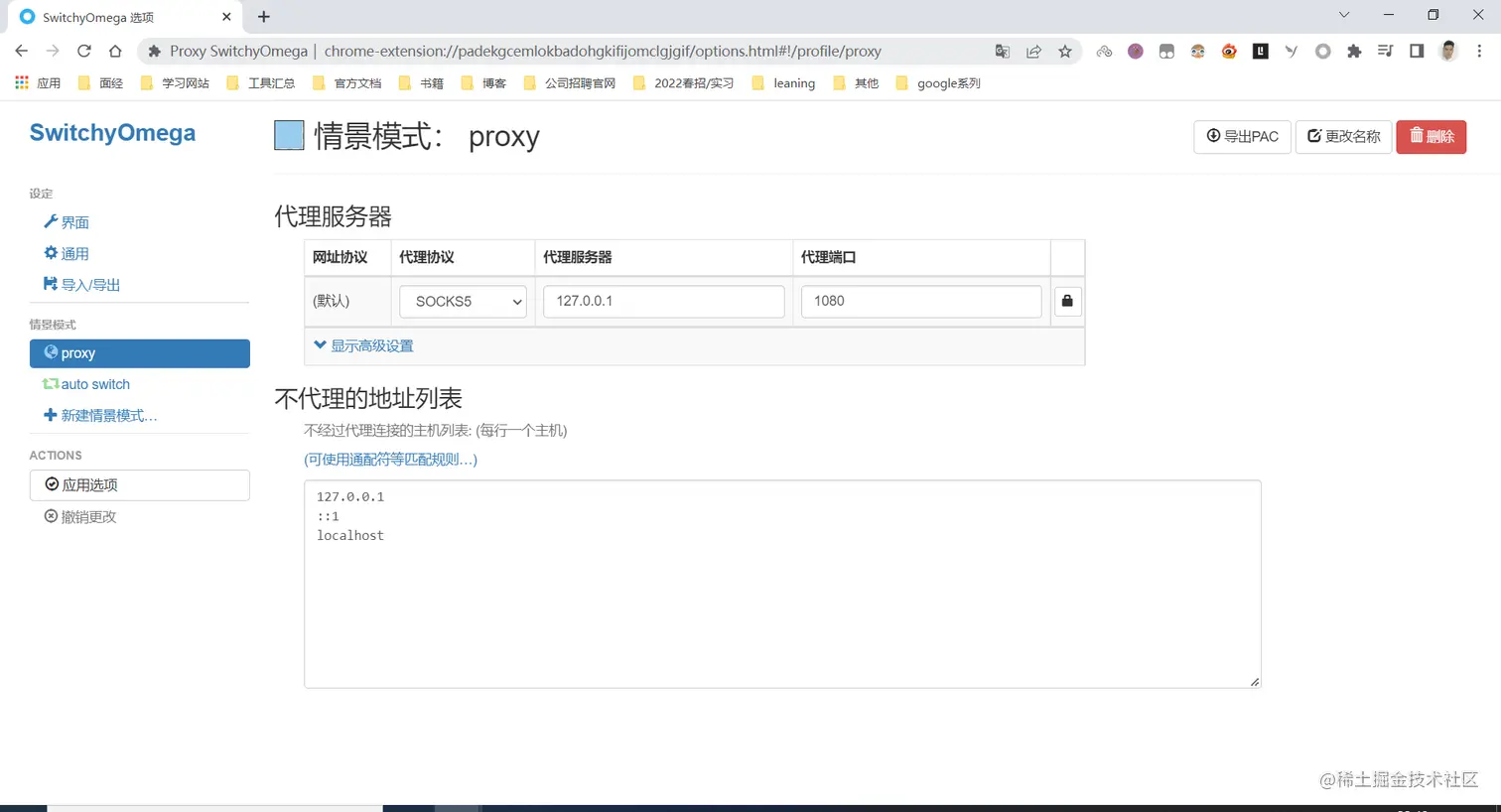Open a new tab with plus
Image resolution: width=1501 pixels, height=812 pixels.
coord(264,17)
